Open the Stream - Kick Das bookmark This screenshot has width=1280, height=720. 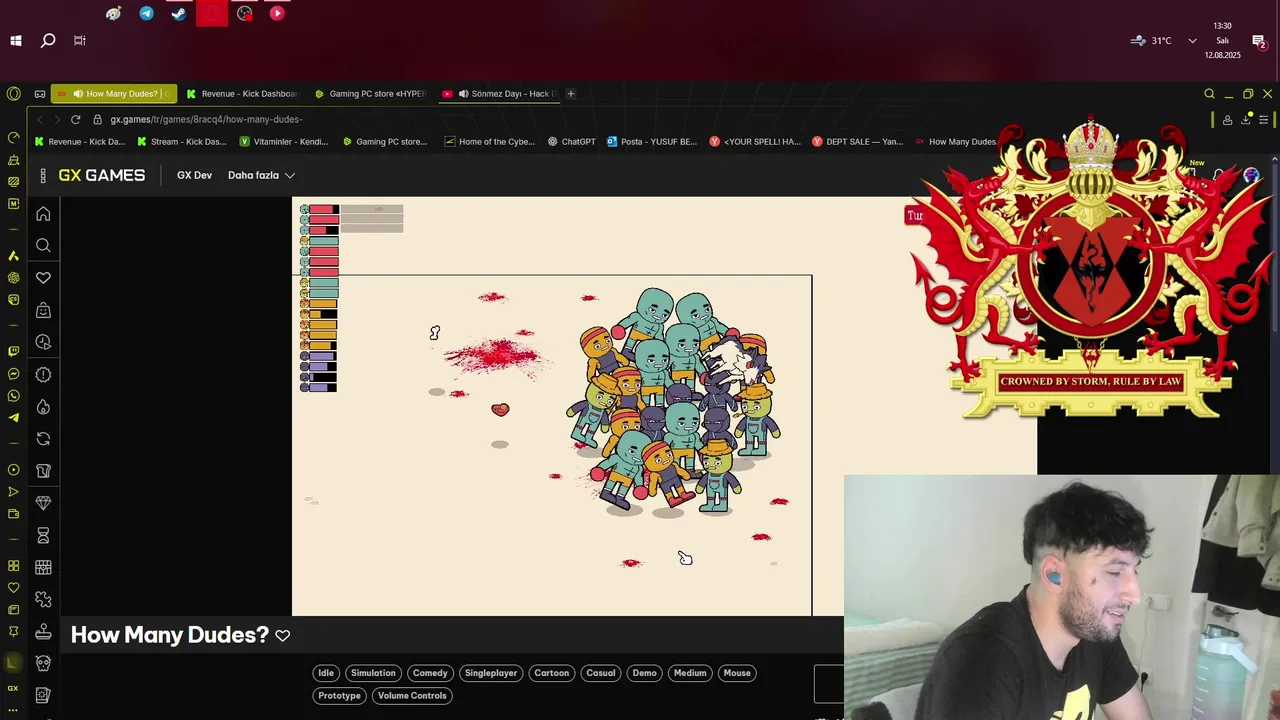tap(182, 142)
